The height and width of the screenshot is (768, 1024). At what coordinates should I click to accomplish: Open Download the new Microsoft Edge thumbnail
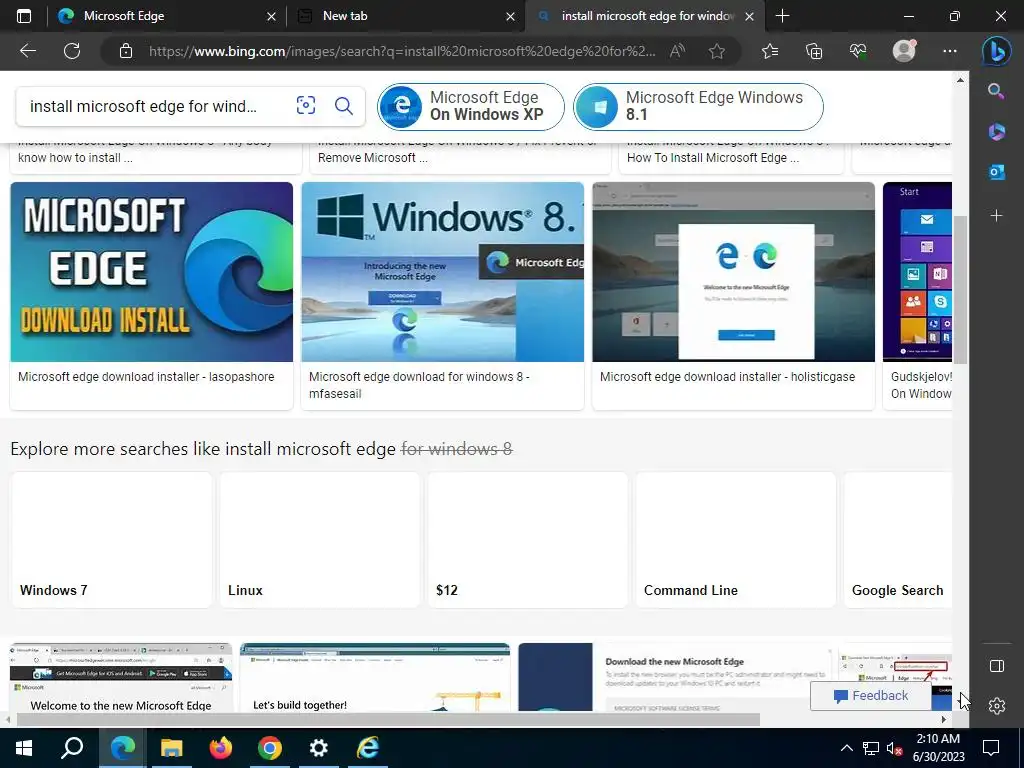(675, 677)
